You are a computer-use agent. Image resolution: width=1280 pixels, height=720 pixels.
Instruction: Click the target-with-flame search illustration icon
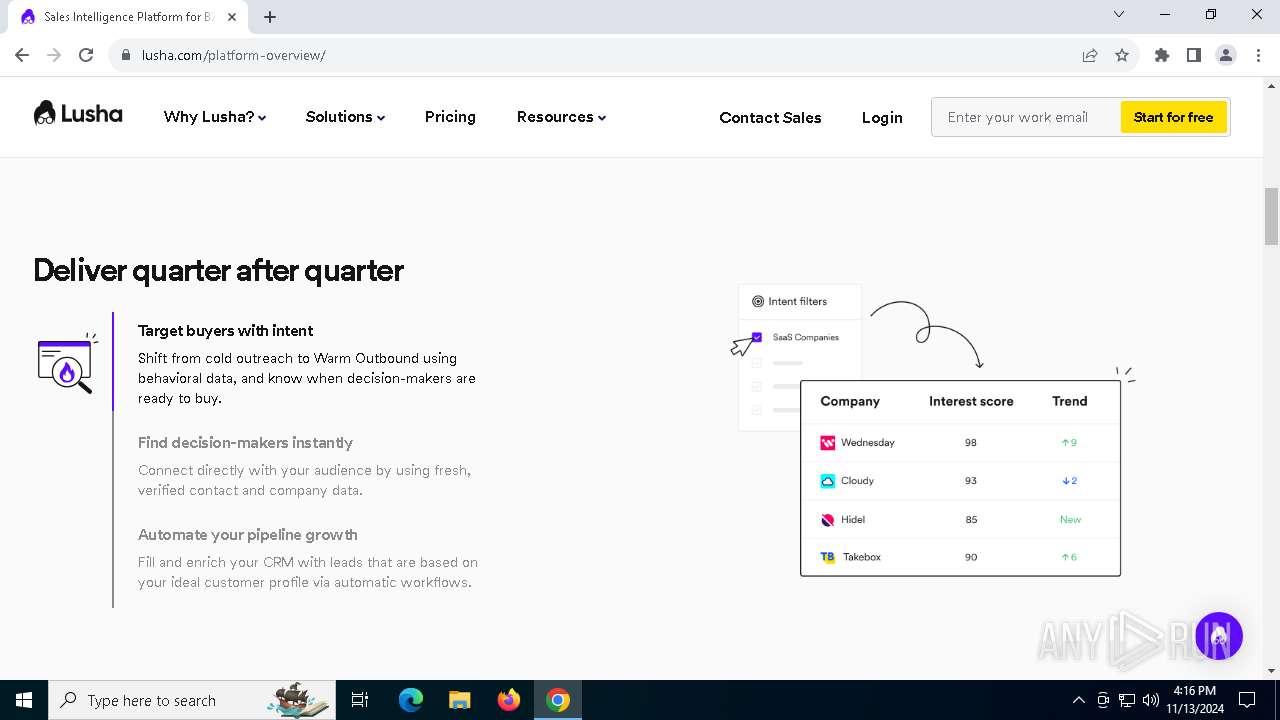67,363
